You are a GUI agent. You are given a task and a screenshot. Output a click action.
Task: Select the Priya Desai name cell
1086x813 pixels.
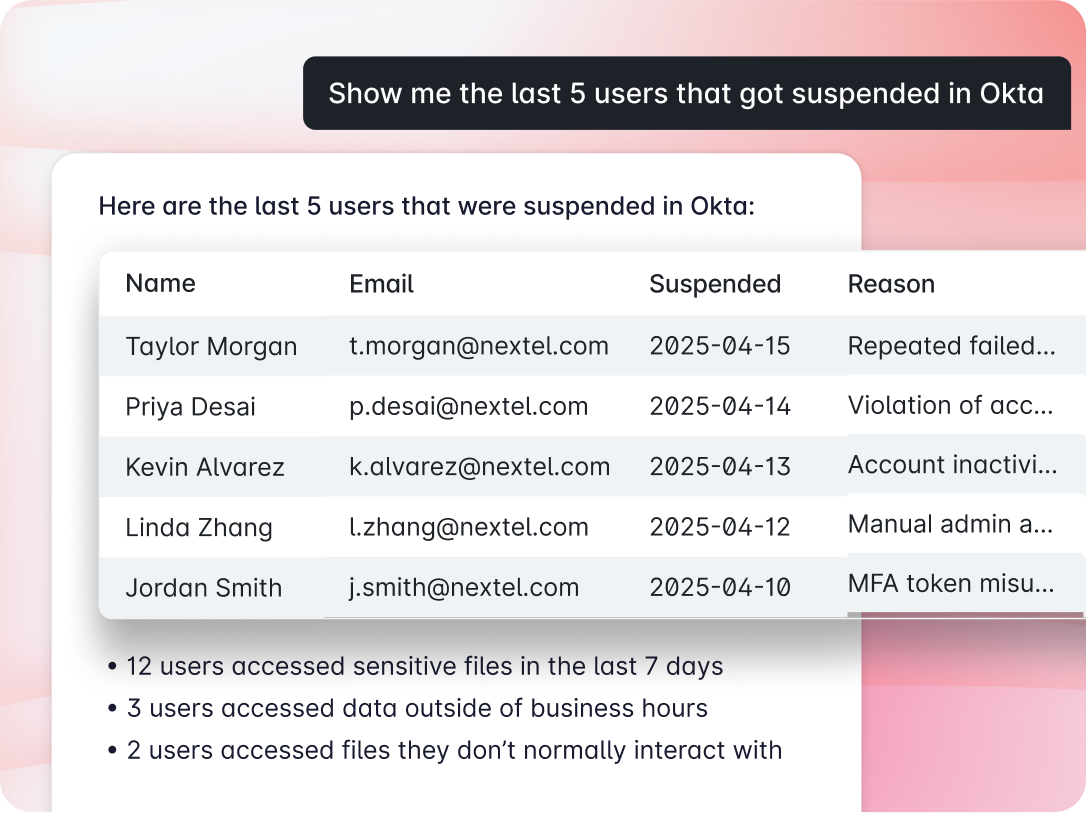190,407
